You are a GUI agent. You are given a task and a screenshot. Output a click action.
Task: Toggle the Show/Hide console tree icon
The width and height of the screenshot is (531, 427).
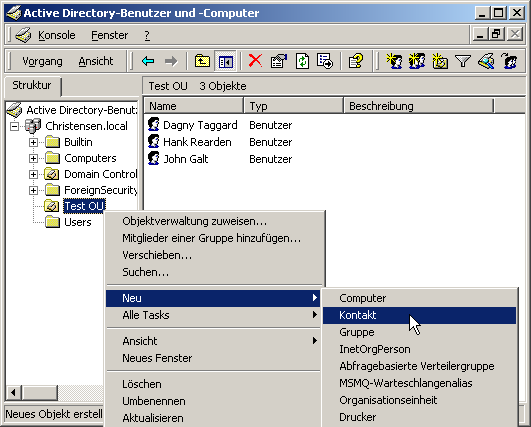[226, 61]
